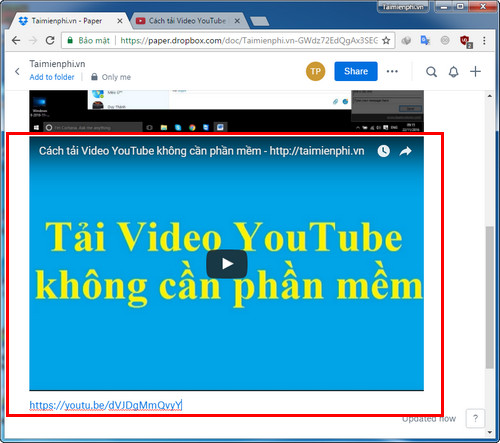This screenshot has width=500, height=443.
Task: Click Watch later clock on the video
Action: (383, 151)
